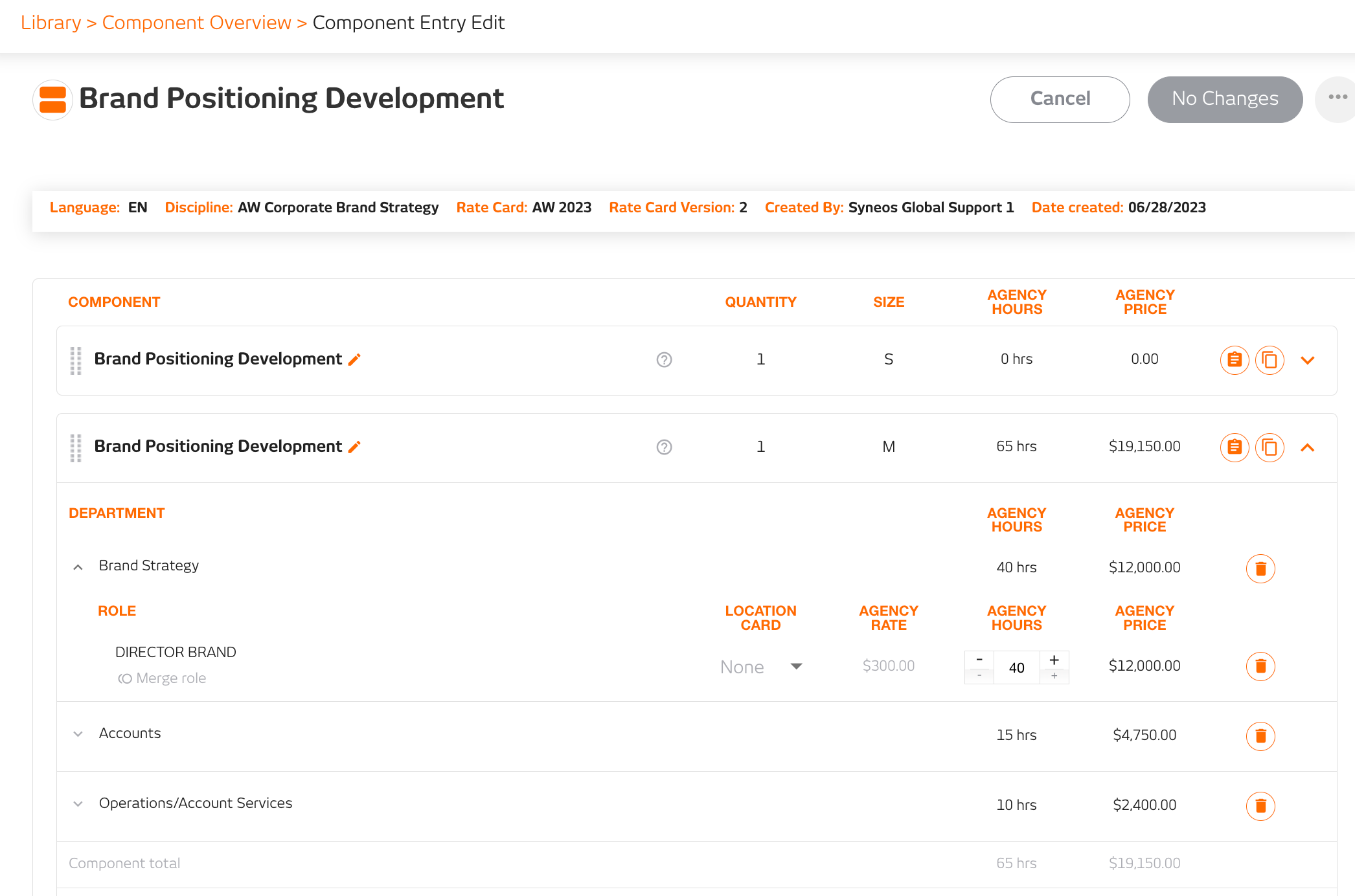Open the more options ellipsis menu
The image size is (1355, 896).
tap(1338, 98)
